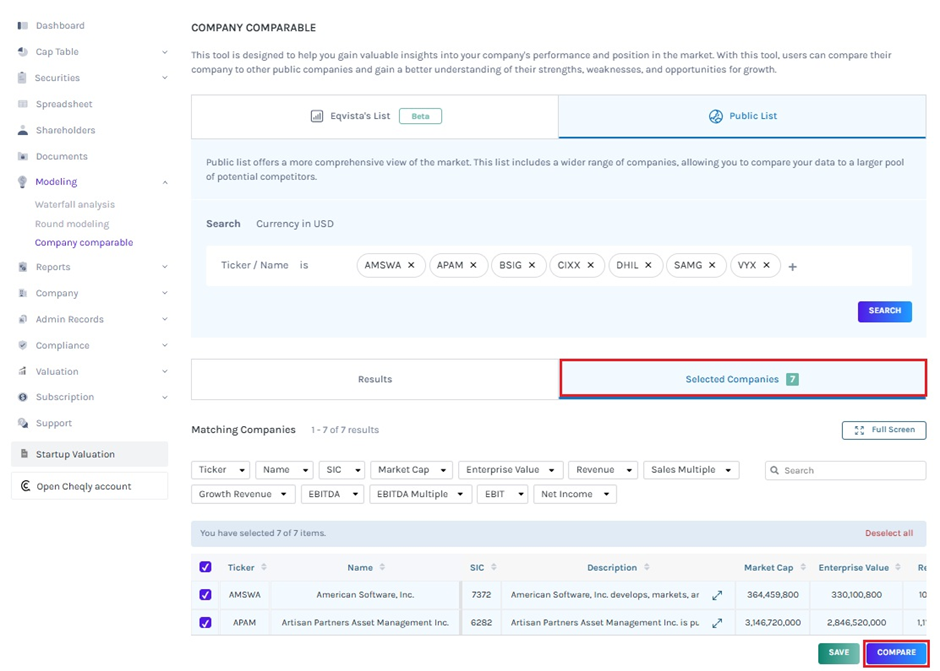Click the Shareholders person icon

pos(23,130)
